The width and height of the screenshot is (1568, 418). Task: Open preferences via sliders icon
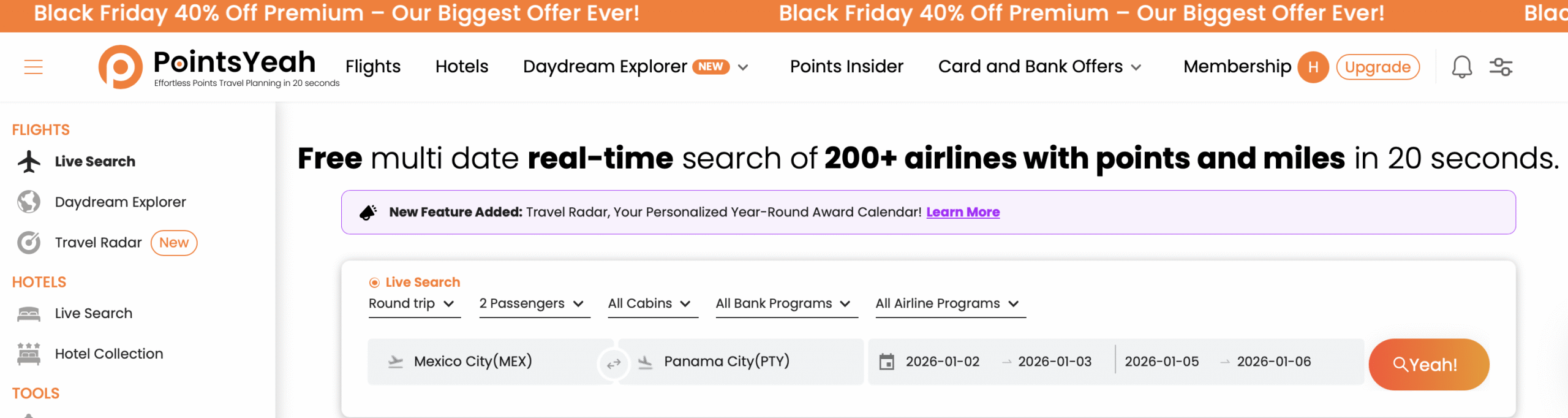(1502, 67)
